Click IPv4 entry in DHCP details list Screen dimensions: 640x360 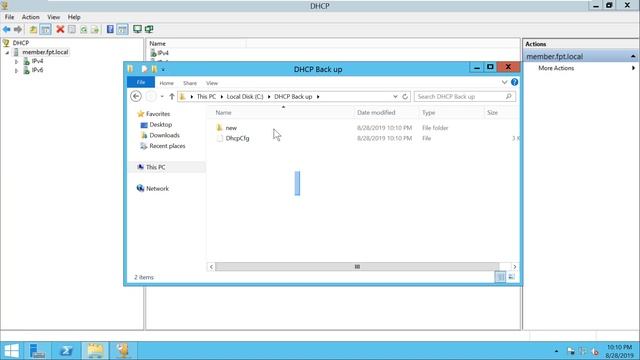[163, 53]
